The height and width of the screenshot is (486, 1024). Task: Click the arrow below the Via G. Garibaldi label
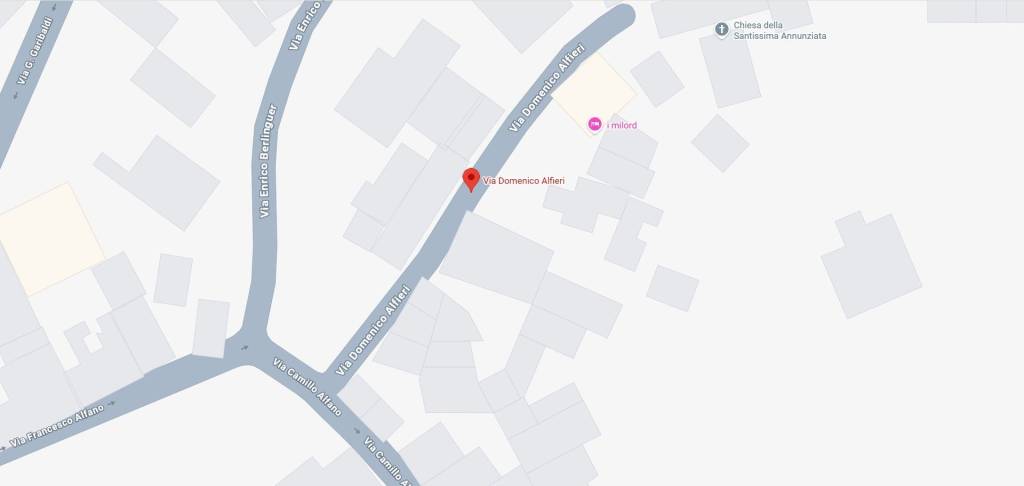16,95
